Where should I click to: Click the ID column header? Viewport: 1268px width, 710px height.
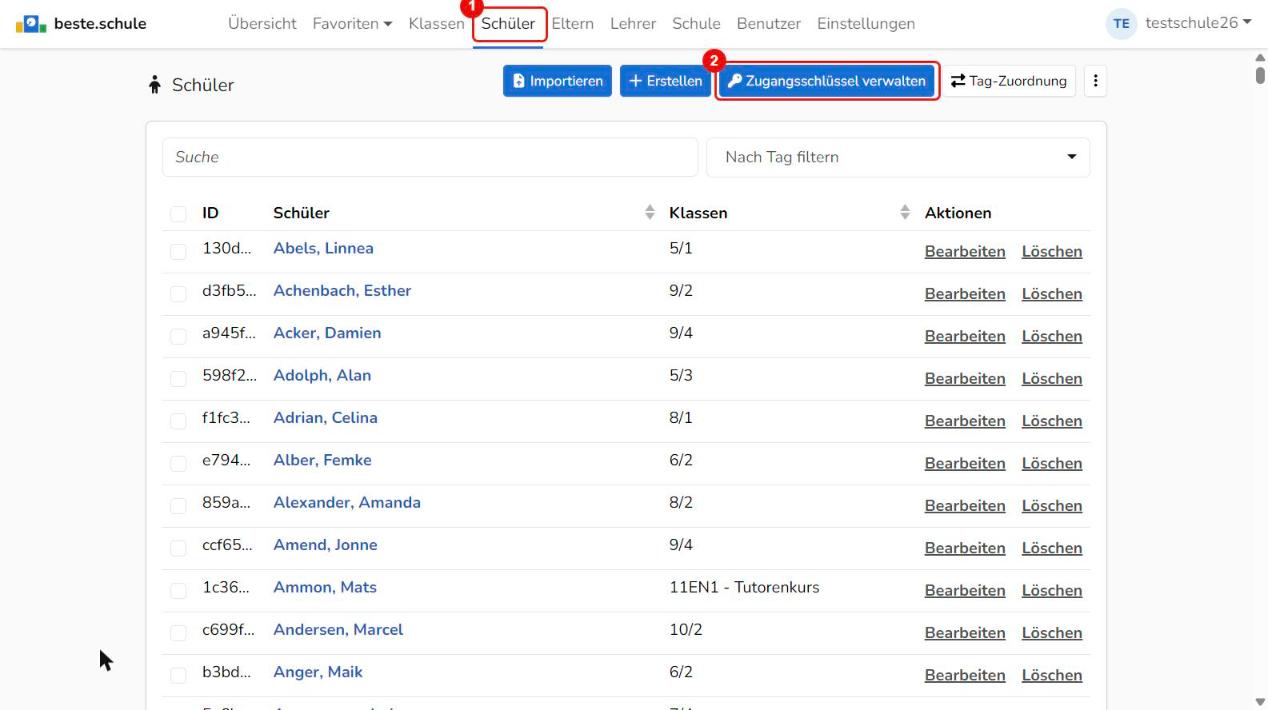(x=210, y=213)
